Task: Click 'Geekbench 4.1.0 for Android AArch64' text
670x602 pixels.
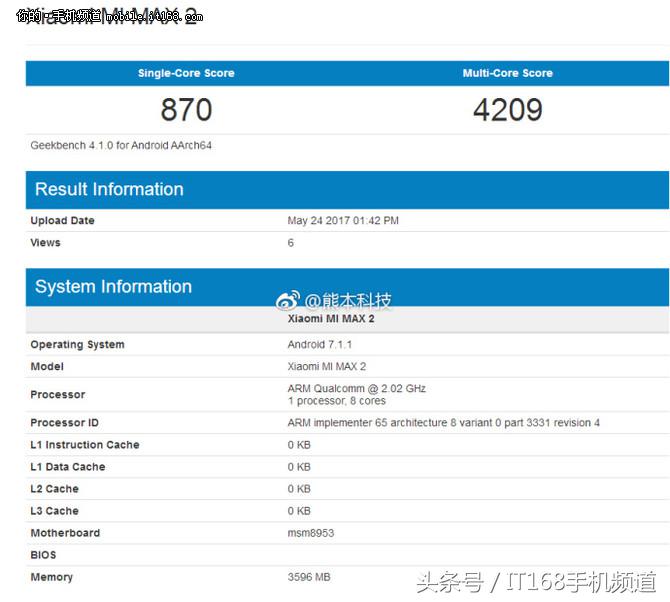Action: pyautogui.click(x=121, y=145)
